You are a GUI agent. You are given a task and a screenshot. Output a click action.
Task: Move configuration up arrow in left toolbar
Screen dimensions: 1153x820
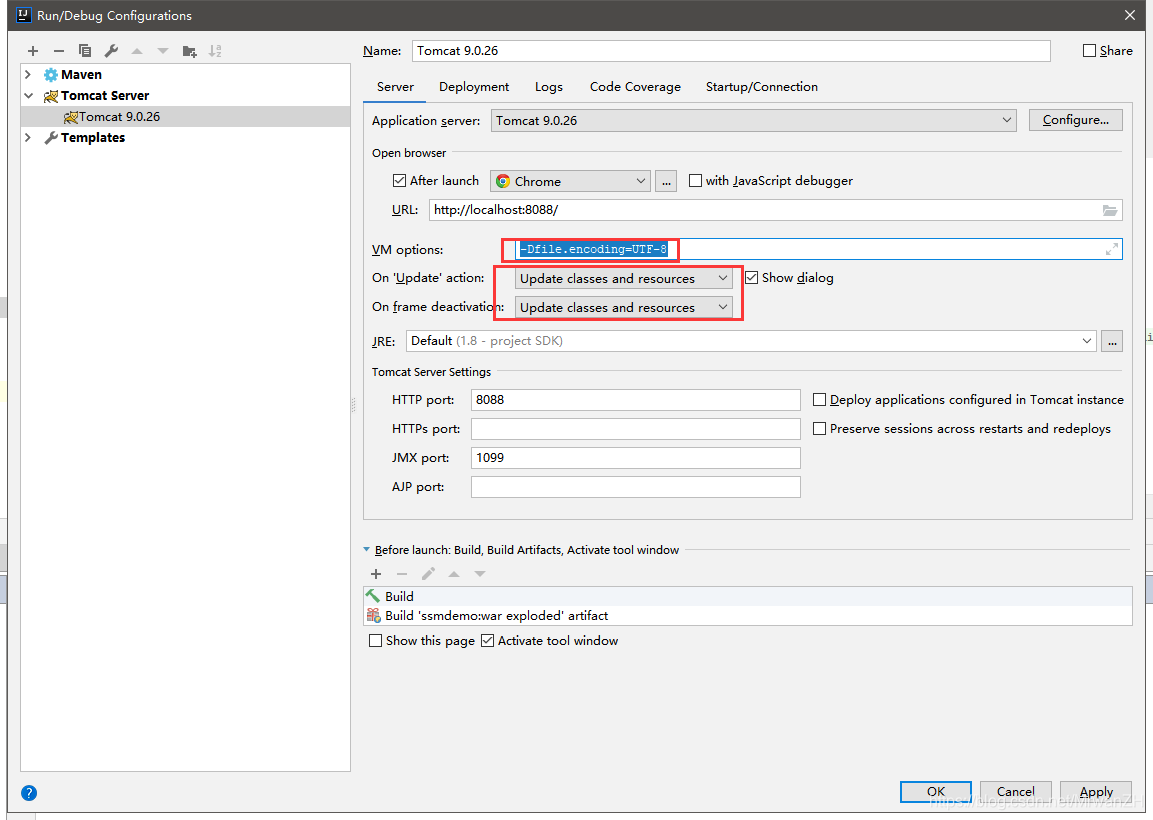pos(137,51)
